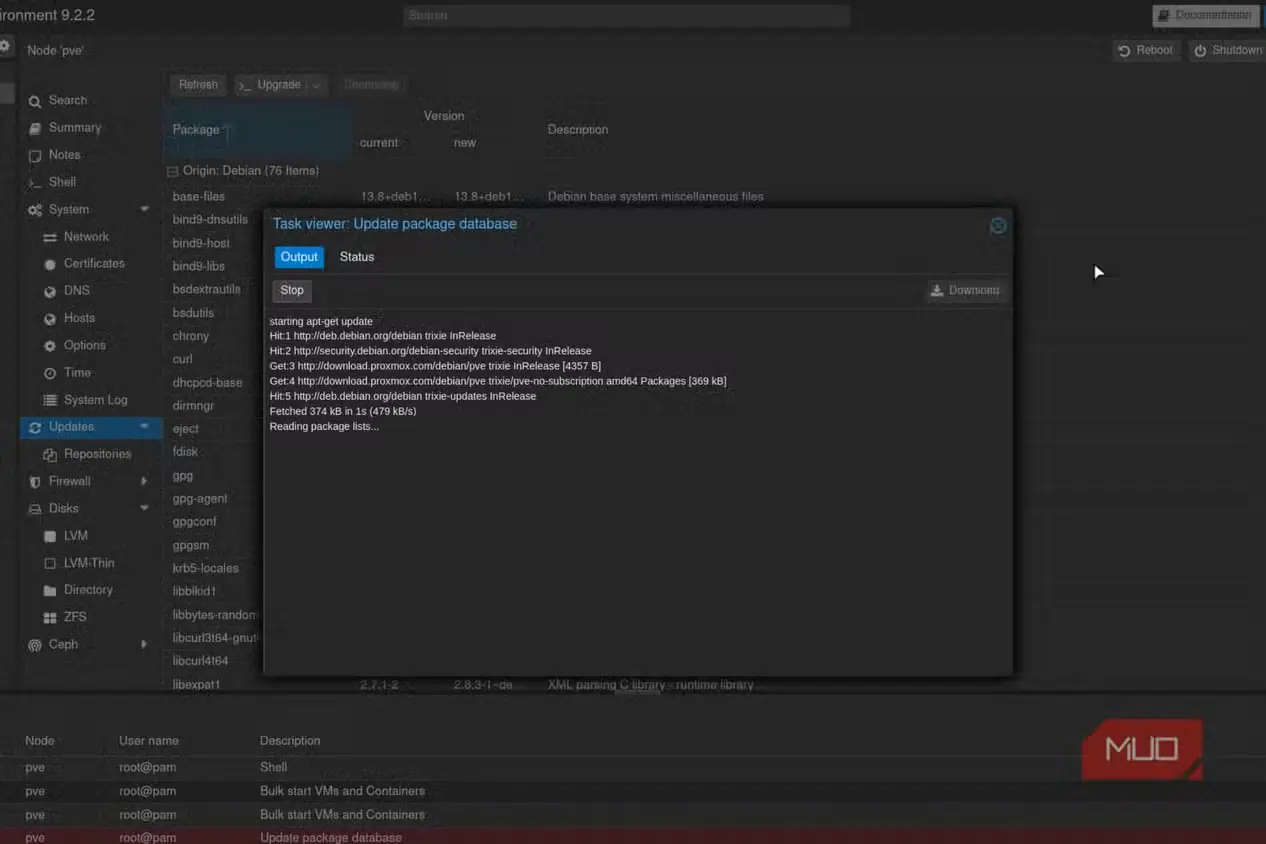Click the System gears icon

[35, 210]
